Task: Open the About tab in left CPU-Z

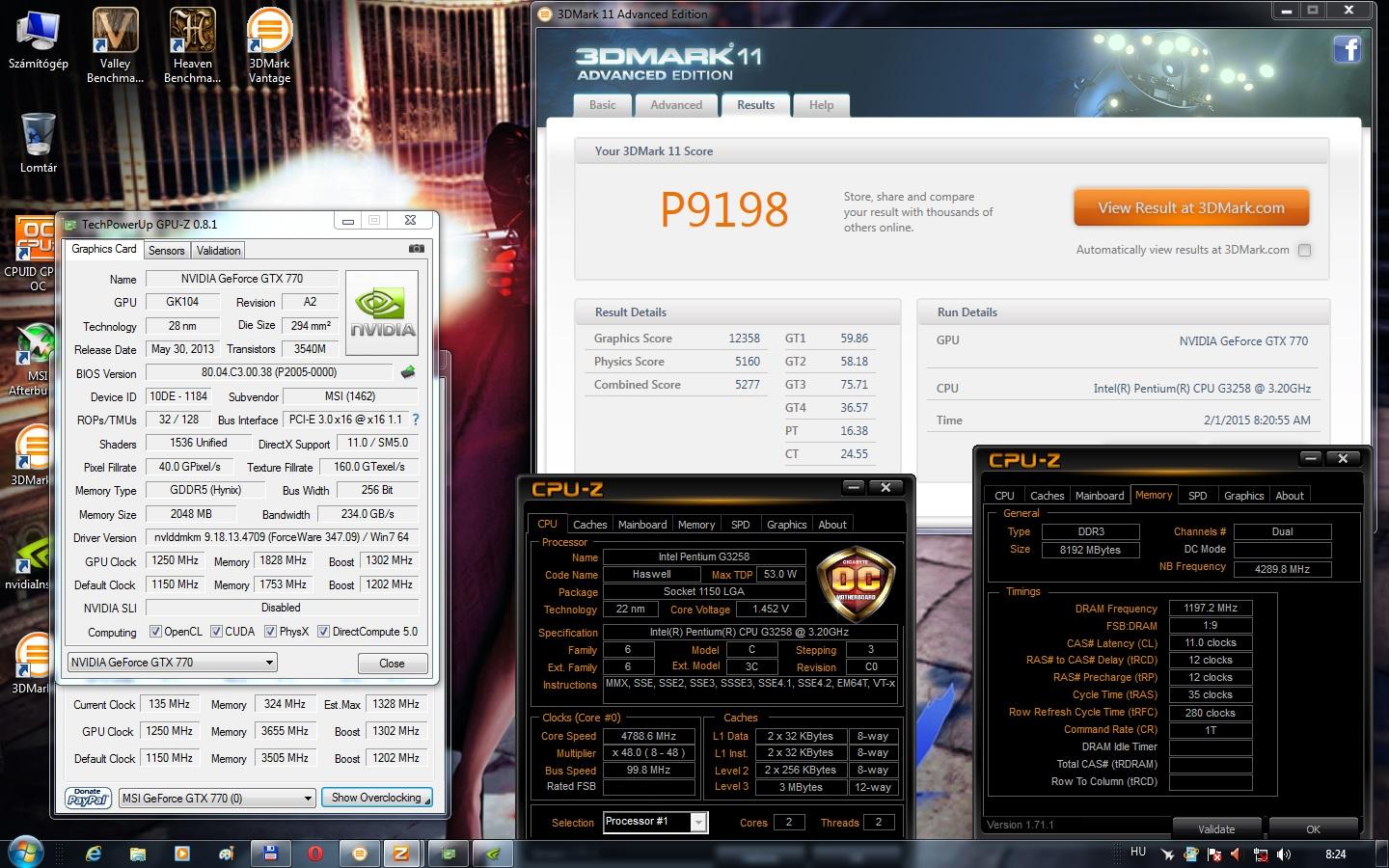Action: 832,525
